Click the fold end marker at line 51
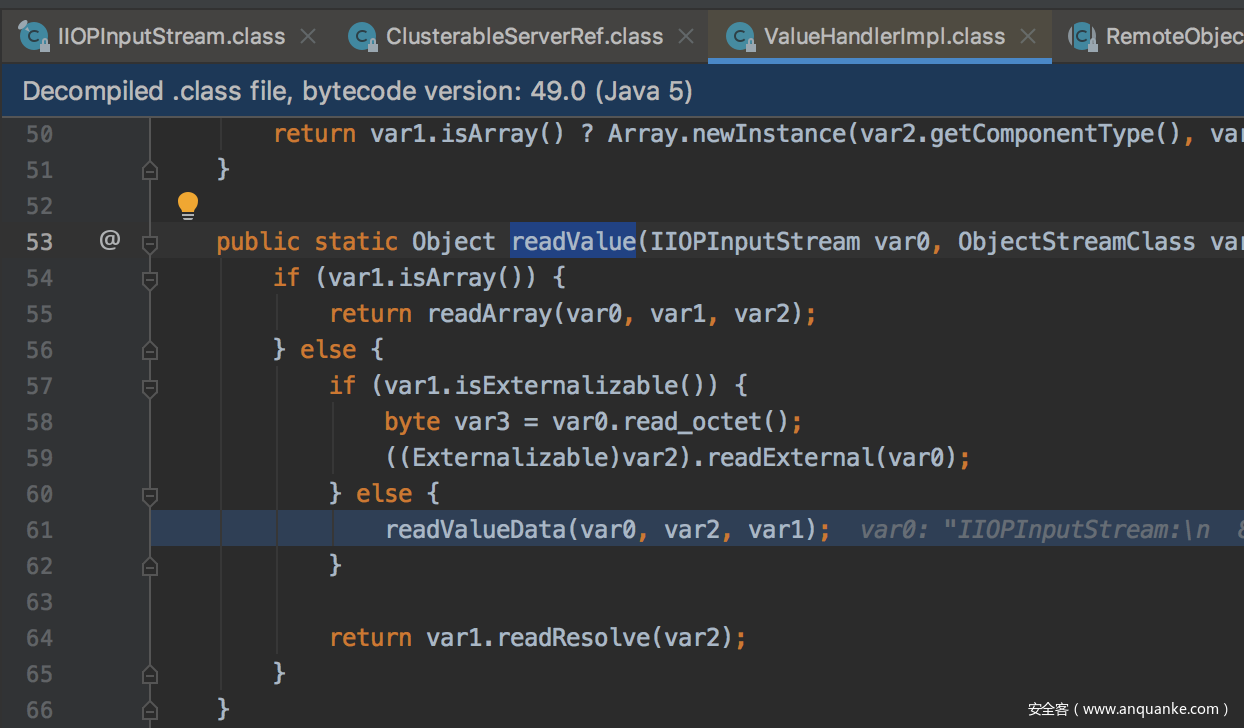 (150, 170)
